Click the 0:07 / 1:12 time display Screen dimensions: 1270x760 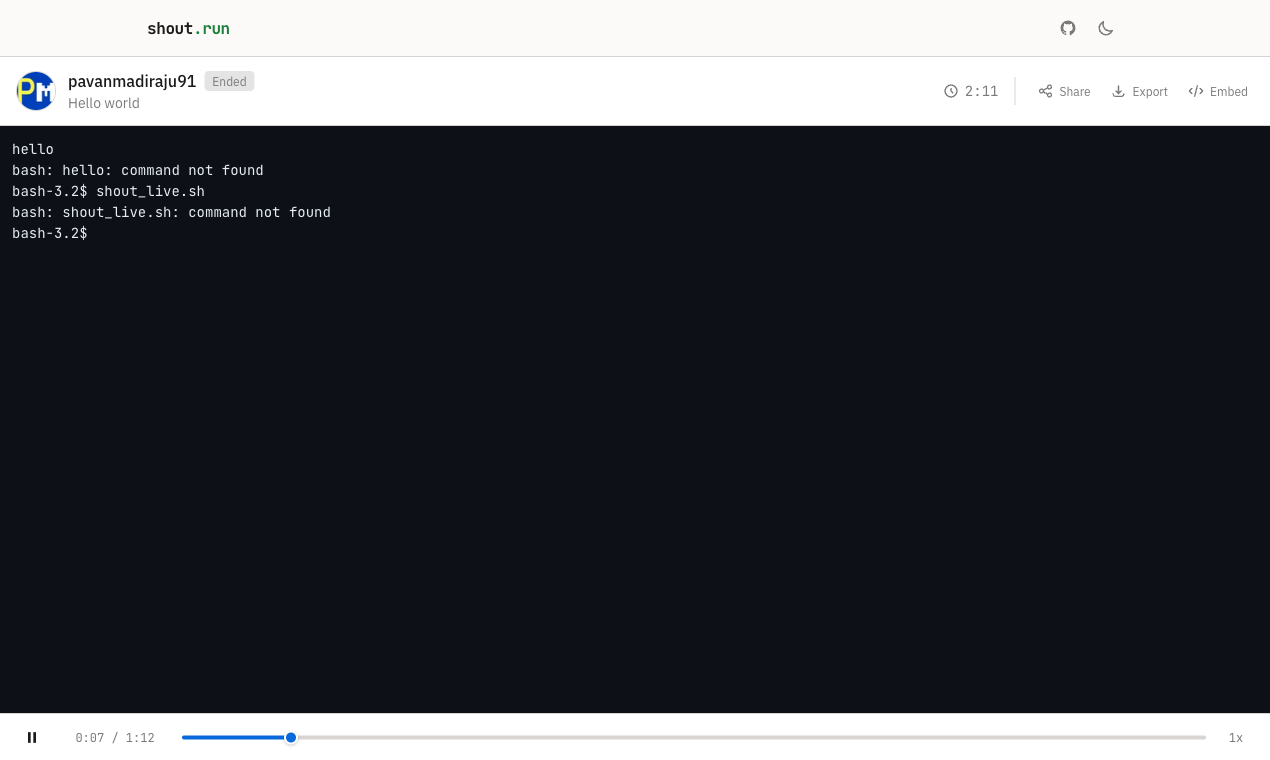[115, 738]
